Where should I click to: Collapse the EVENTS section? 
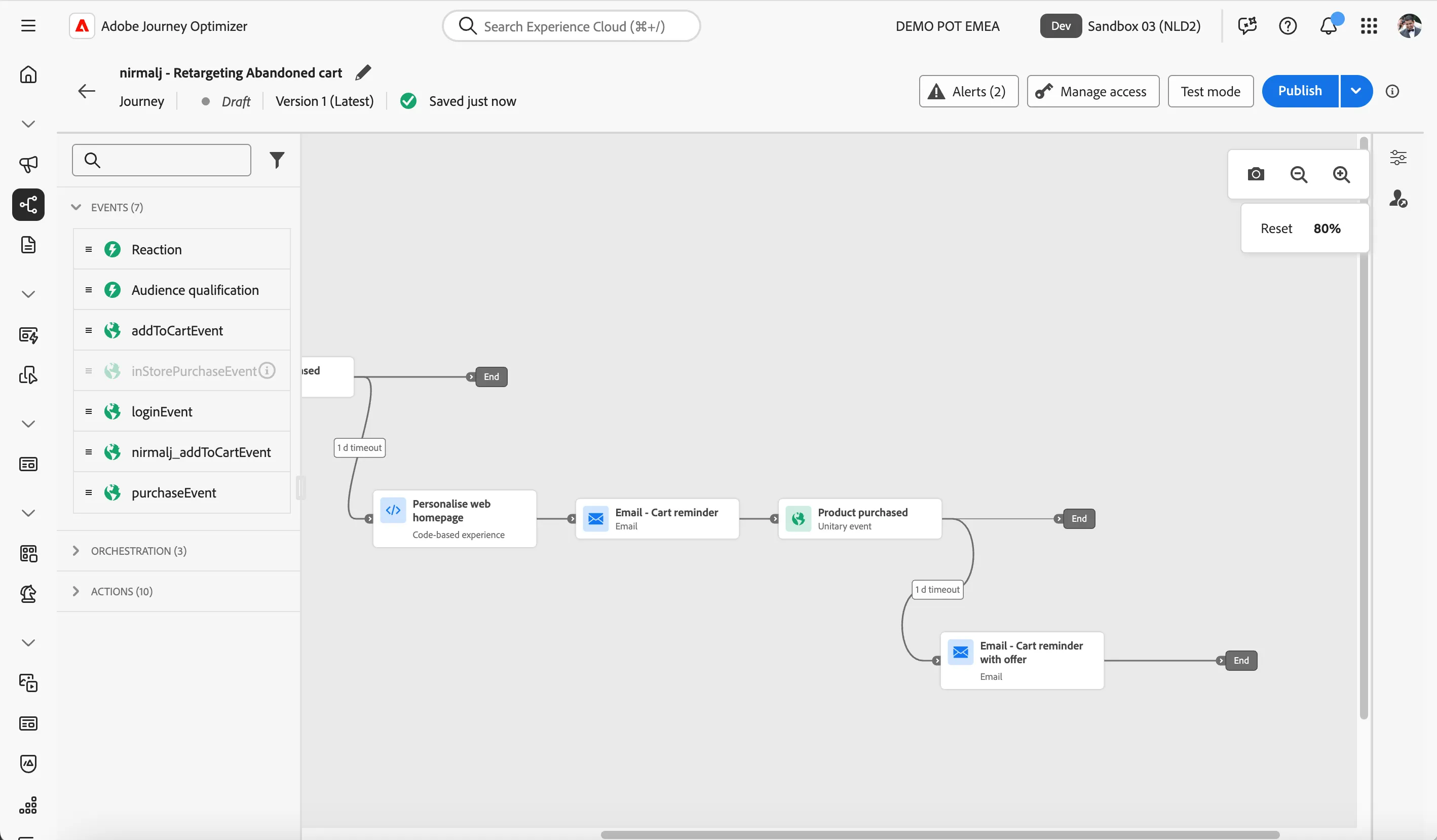(x=75, y=207)
